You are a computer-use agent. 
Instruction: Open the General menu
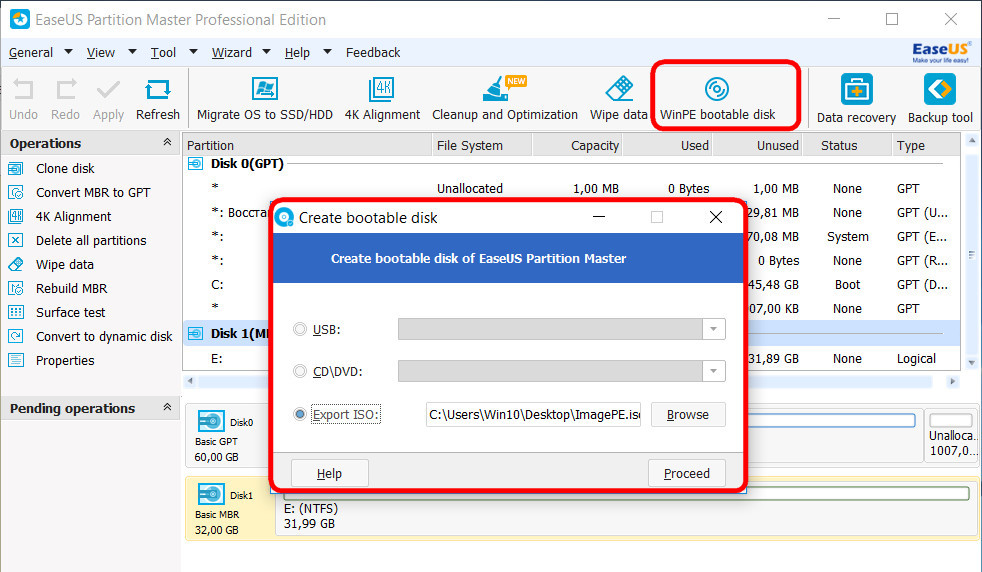(31, 53)
